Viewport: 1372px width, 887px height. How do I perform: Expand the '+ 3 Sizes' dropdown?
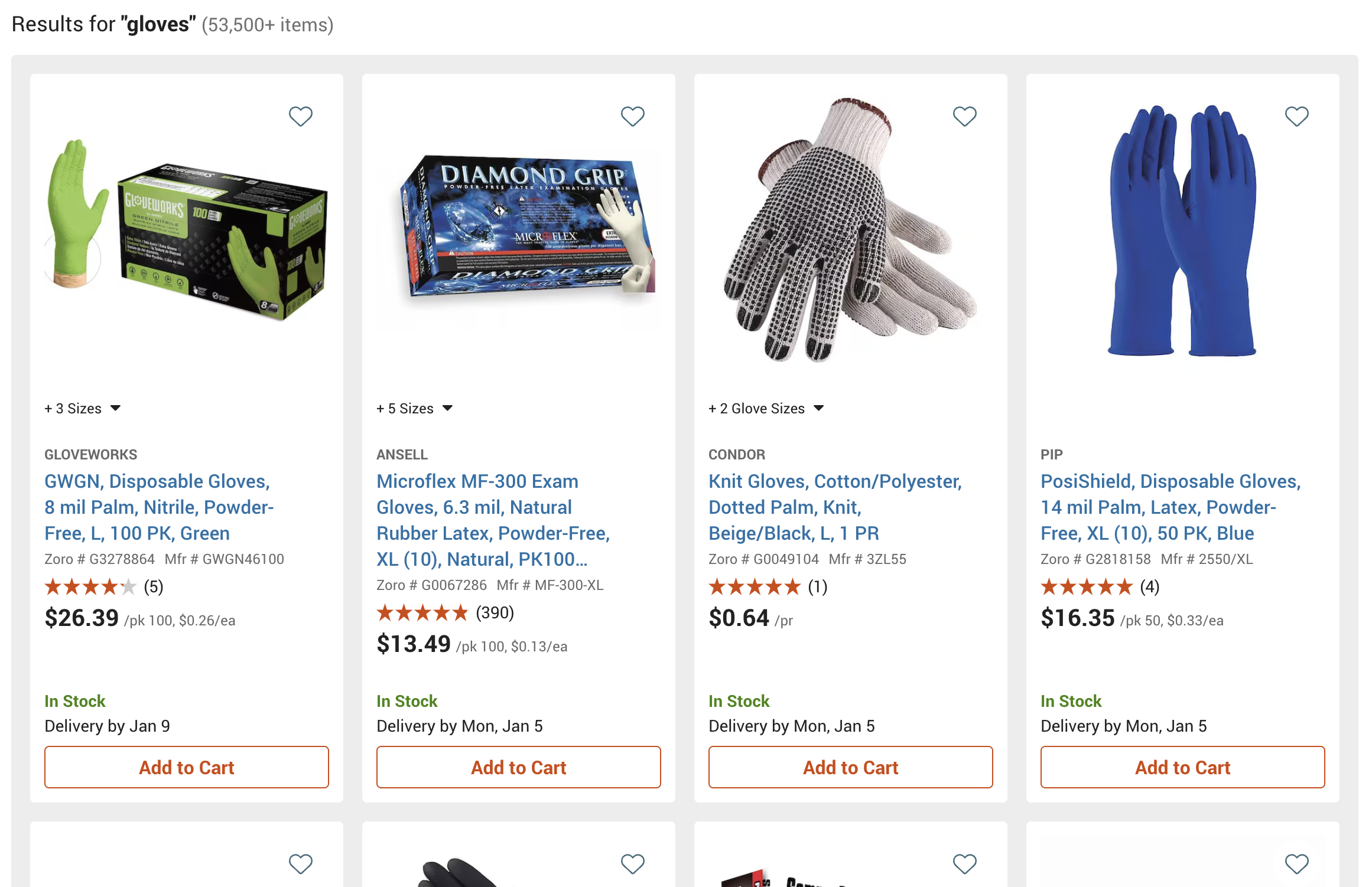pos(83,409)
